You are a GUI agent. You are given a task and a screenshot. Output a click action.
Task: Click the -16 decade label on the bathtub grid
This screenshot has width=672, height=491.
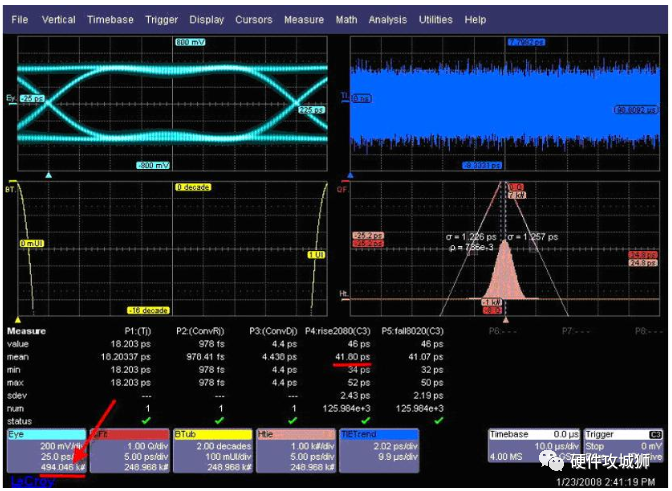click(148, 310)
